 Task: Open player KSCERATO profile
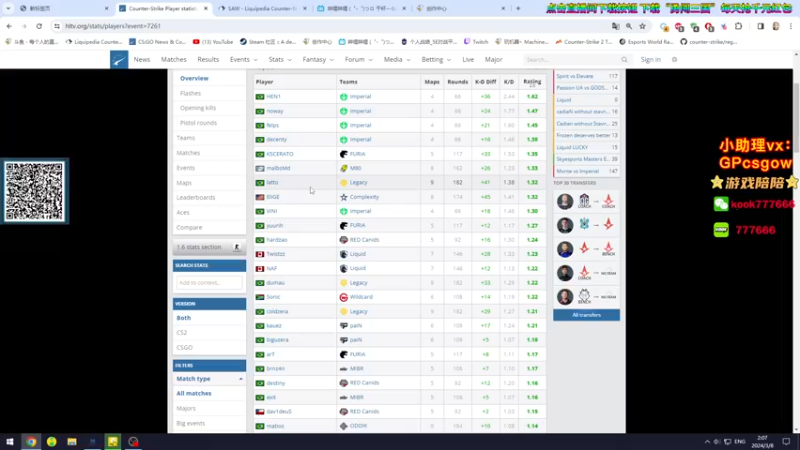click(280, 154)
